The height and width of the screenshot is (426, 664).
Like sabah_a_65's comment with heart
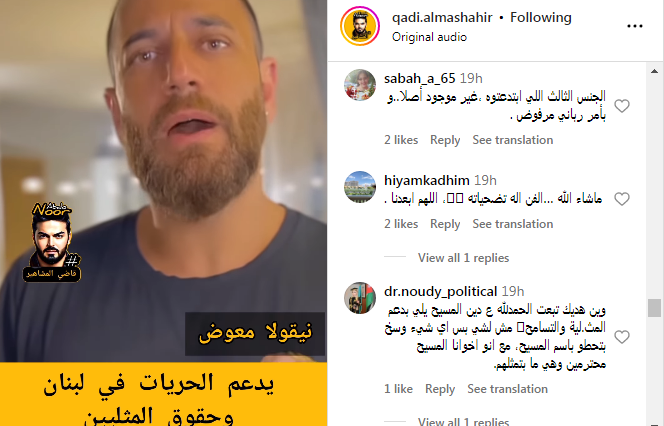pyautogui.click(x=622, y=106)
